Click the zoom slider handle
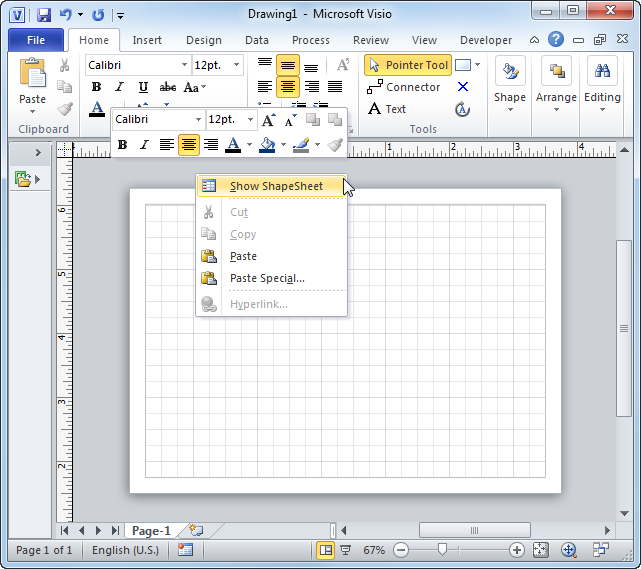The width and height of the screenshot is (641, 569). pos(442,550)
